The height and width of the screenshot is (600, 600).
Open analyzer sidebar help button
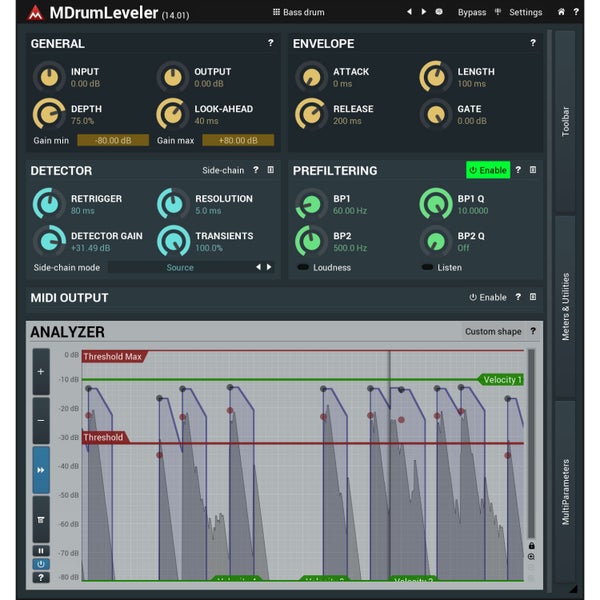tap(41, 577)
